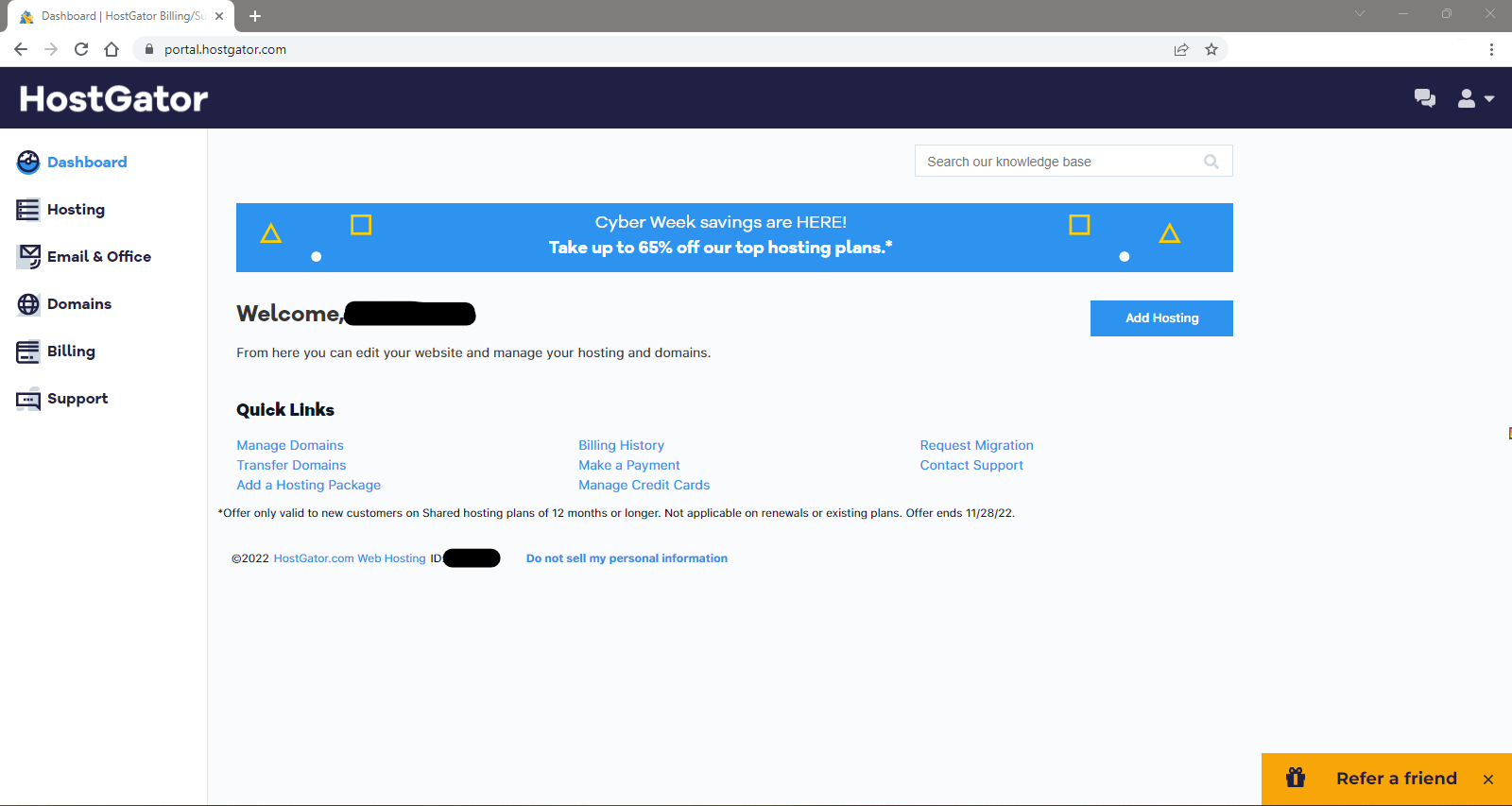Click the gift icon on Refer a friend
1512x806 pixels.
click(1296, 778)
